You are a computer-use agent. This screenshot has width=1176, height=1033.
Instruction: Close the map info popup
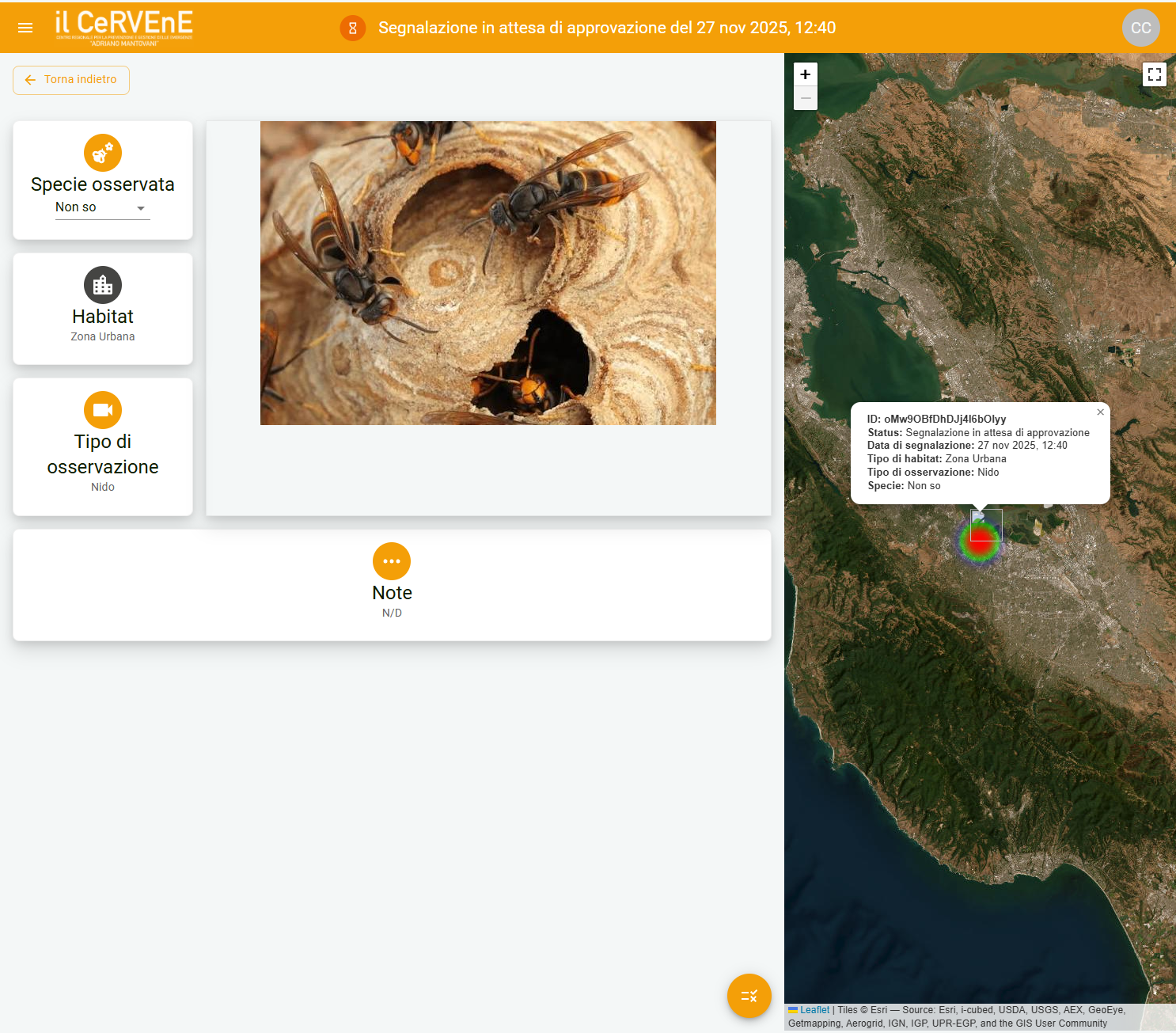(x=1100, y=412)
